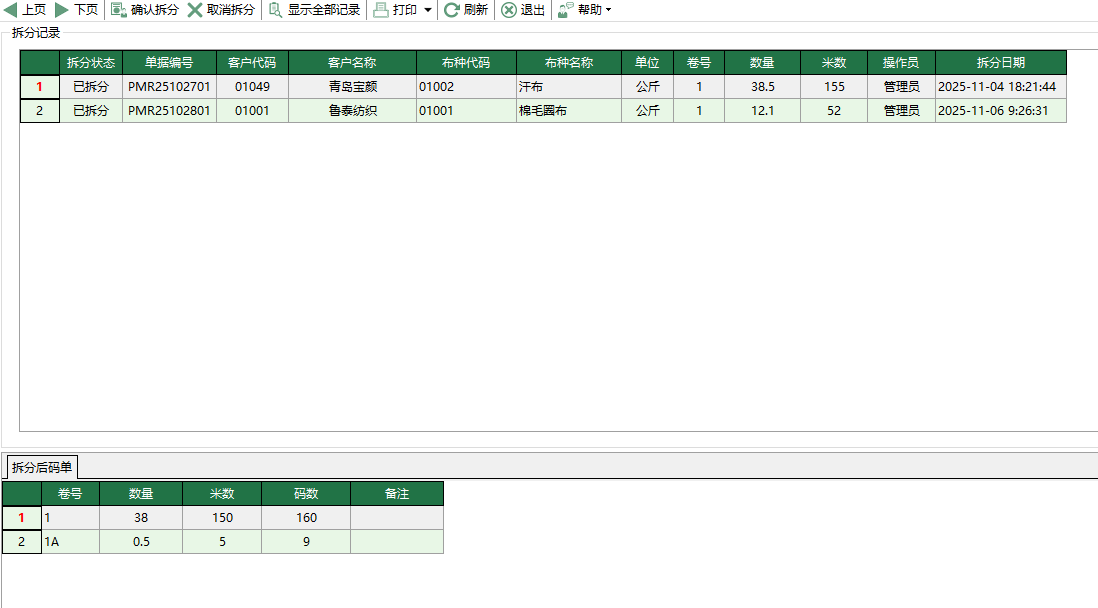
Task: Open the print (打印) dropdown arrow
Action: pos(428,10)
